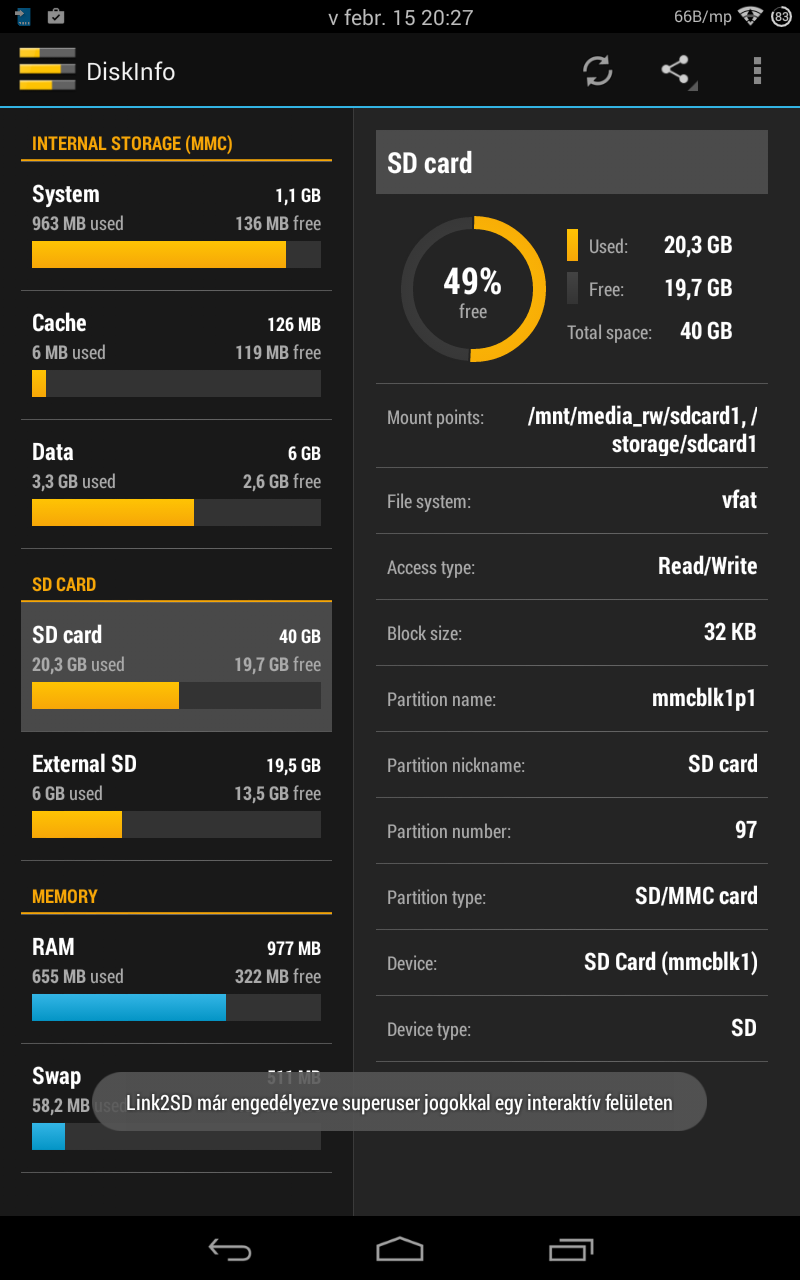Open the recent apps navigation icon
This screenshot has height=1280, width=800.
[571, 1248]
